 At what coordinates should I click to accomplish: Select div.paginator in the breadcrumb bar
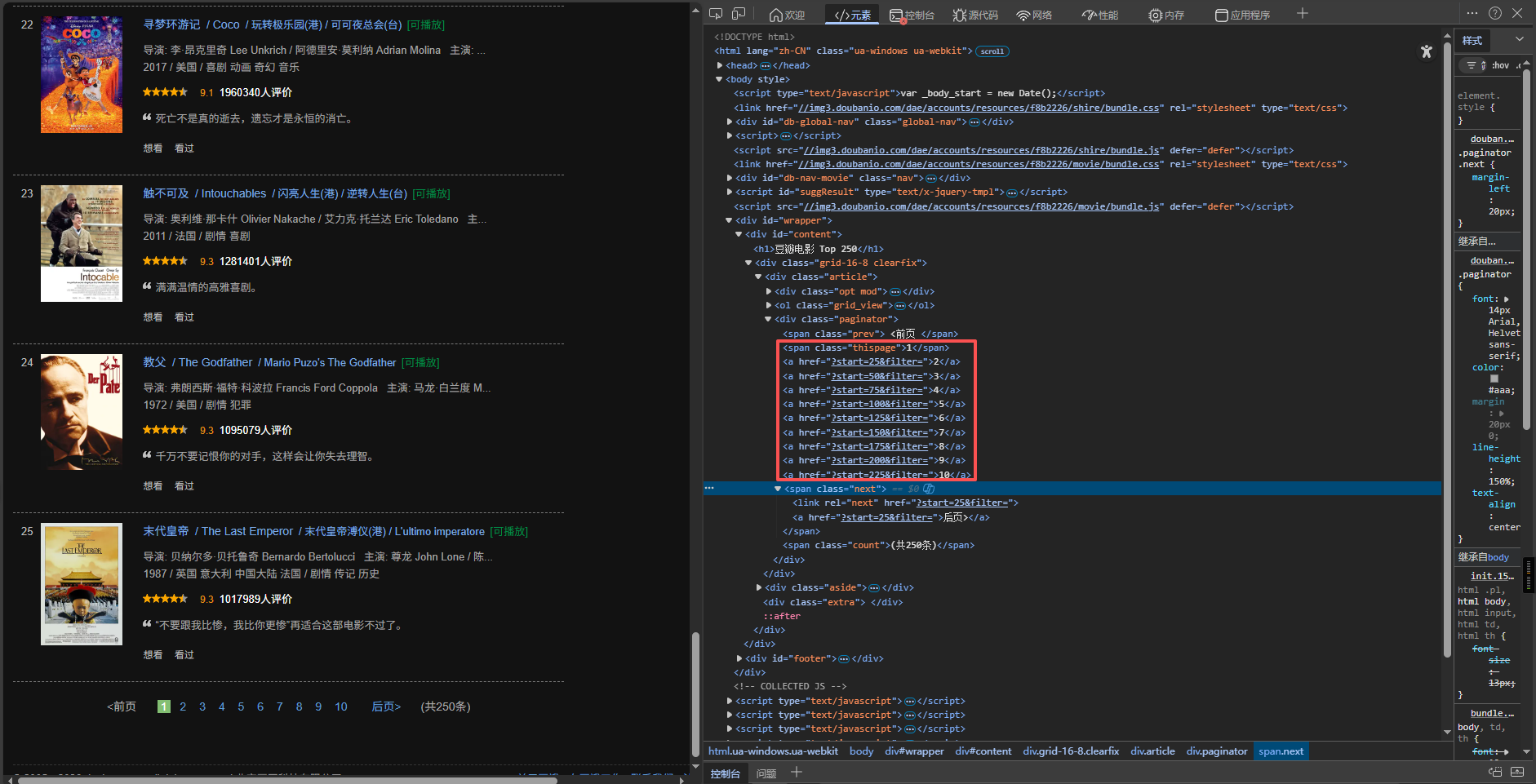pyautogui.click(x=1216, y=751)
